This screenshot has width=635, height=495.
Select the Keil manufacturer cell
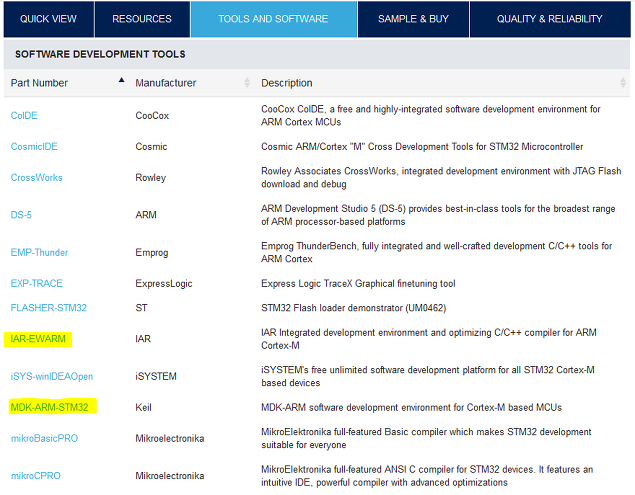pos(143,407)
